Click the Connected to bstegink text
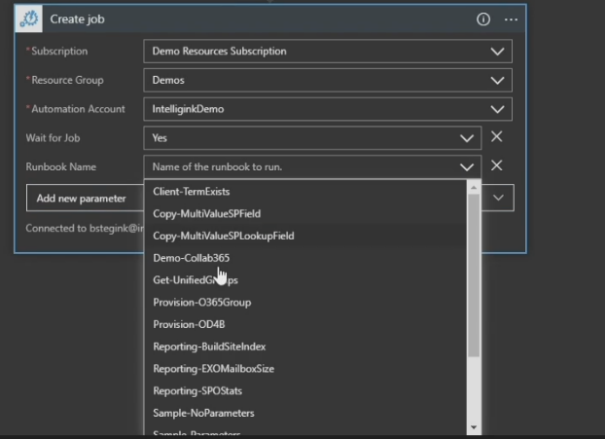This screenshot has height=439, width=605. coord(84,228)
